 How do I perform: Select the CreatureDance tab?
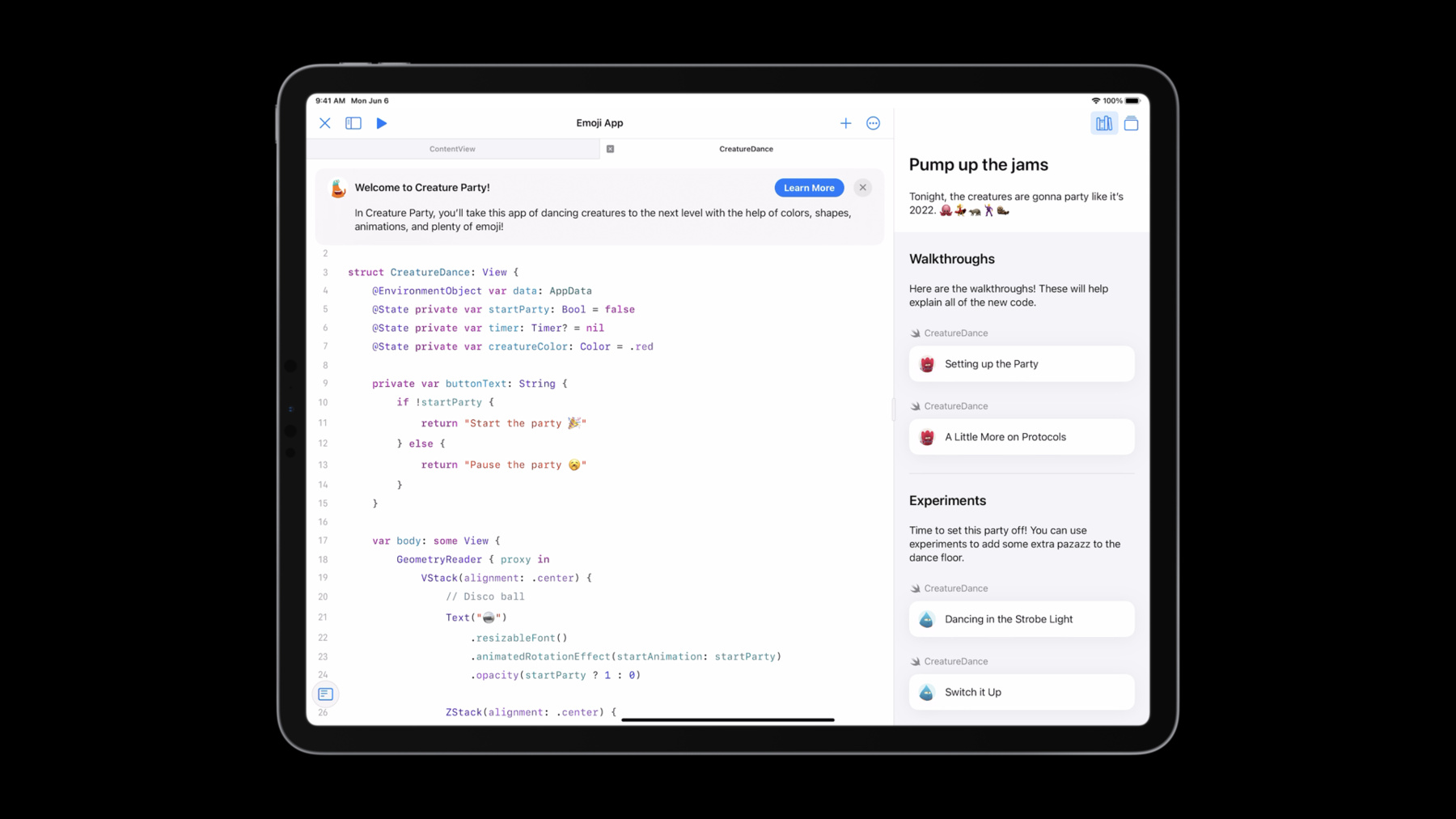point(746,149)
